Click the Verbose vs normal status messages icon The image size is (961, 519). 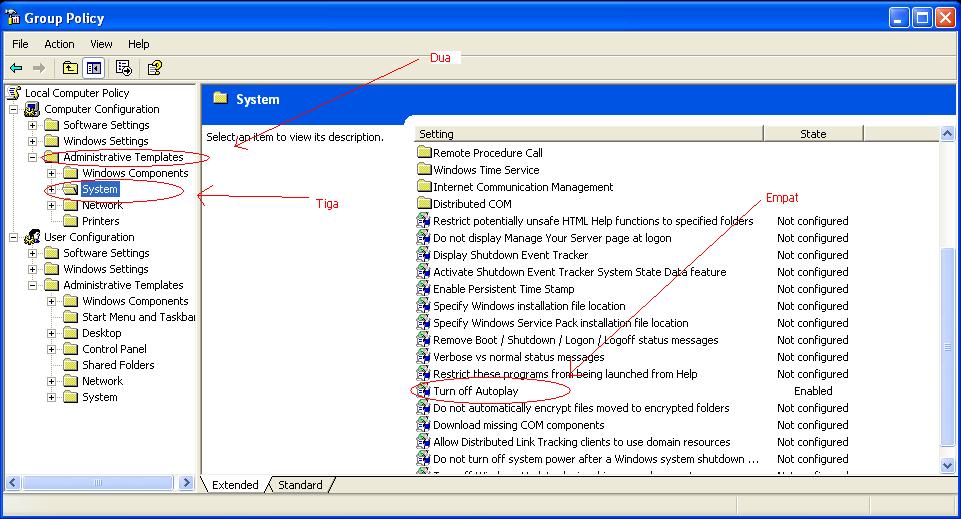click(x=424, y=357)
